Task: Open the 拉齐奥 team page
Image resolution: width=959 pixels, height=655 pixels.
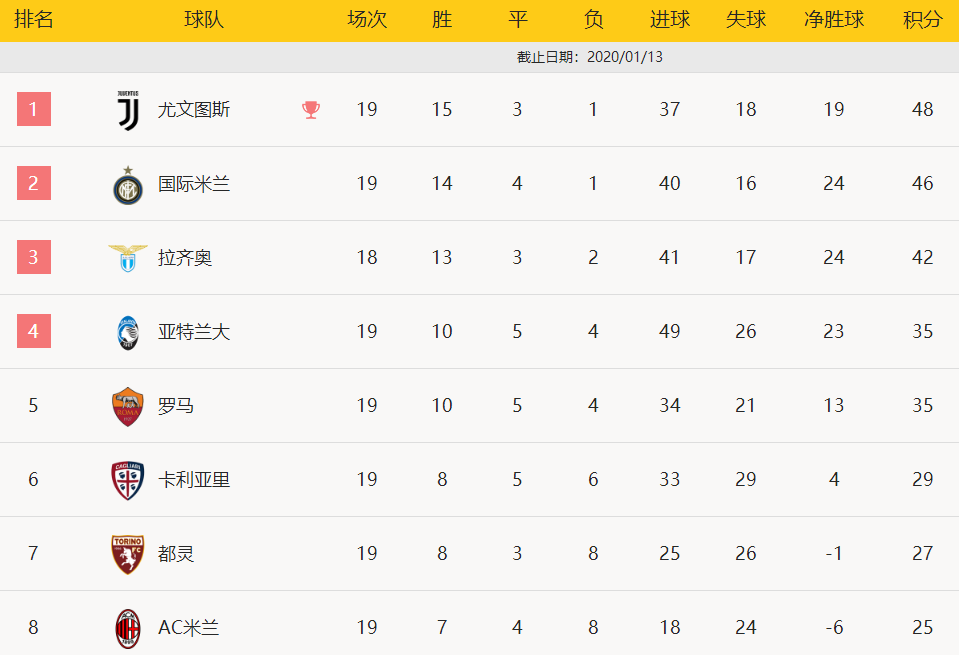Action: pyautogui.click(x=185, y=257)
